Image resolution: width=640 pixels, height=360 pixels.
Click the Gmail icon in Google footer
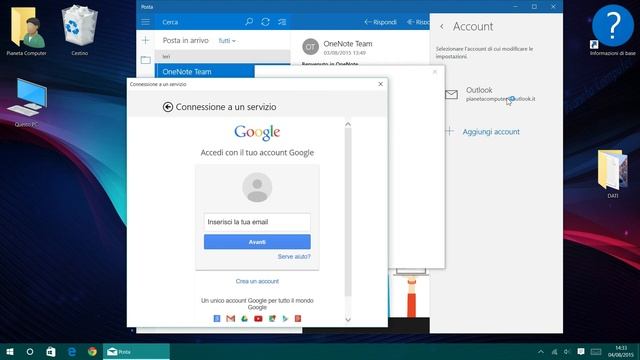231,318
